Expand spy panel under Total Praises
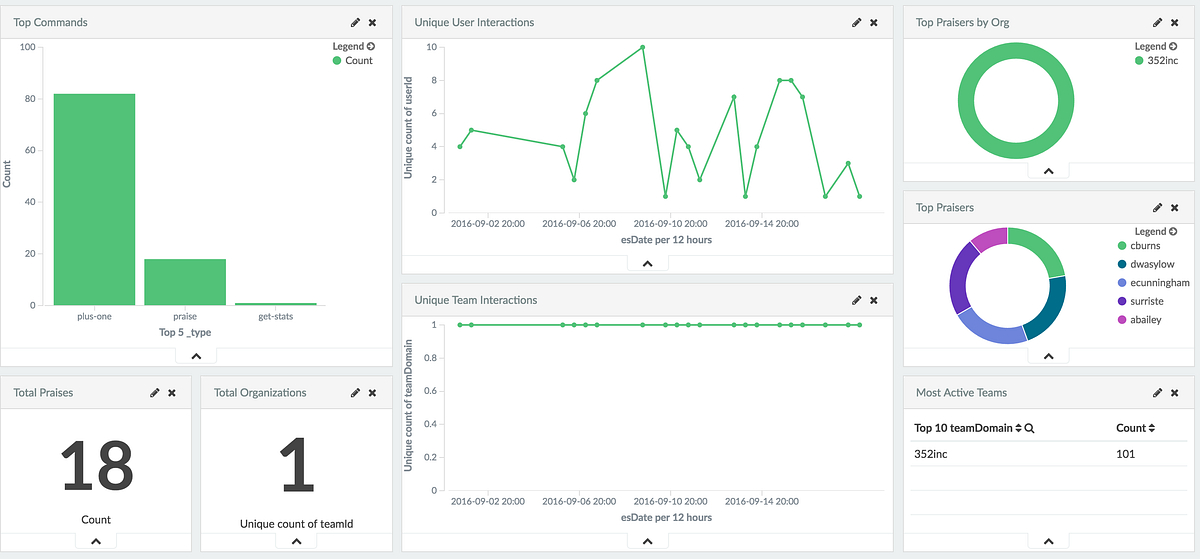This screenshot has height=559, width=1200. (x=96, y=541)
